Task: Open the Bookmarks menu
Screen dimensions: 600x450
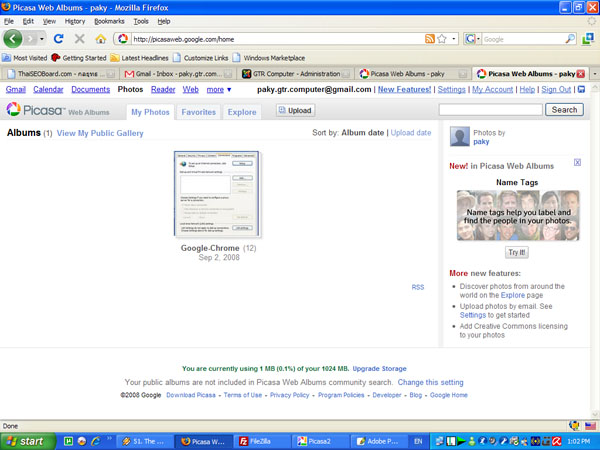Action: 109,21
